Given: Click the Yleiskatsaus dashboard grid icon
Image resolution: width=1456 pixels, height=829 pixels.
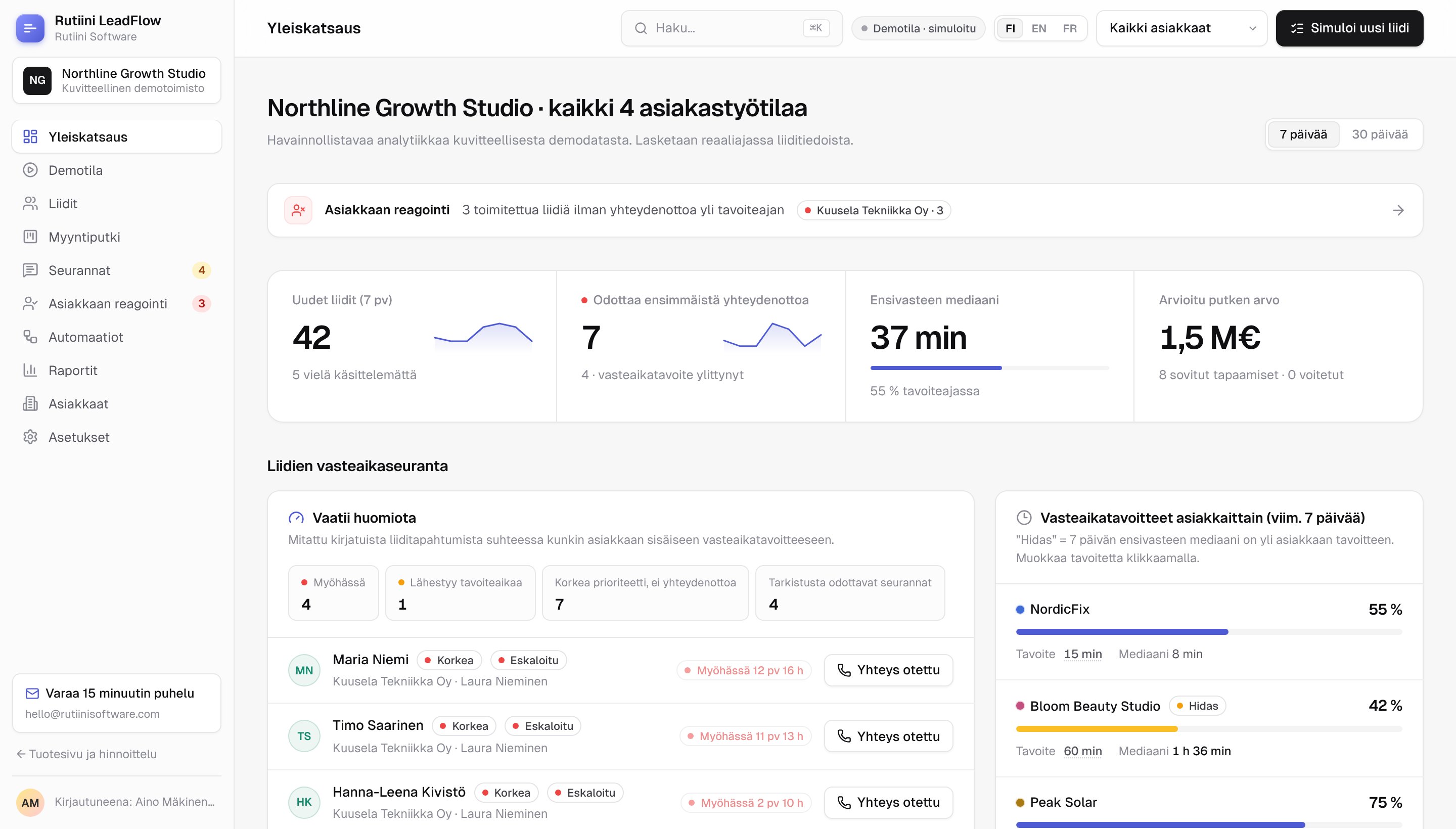Looking at the screenshot, I should click(30, 136).
